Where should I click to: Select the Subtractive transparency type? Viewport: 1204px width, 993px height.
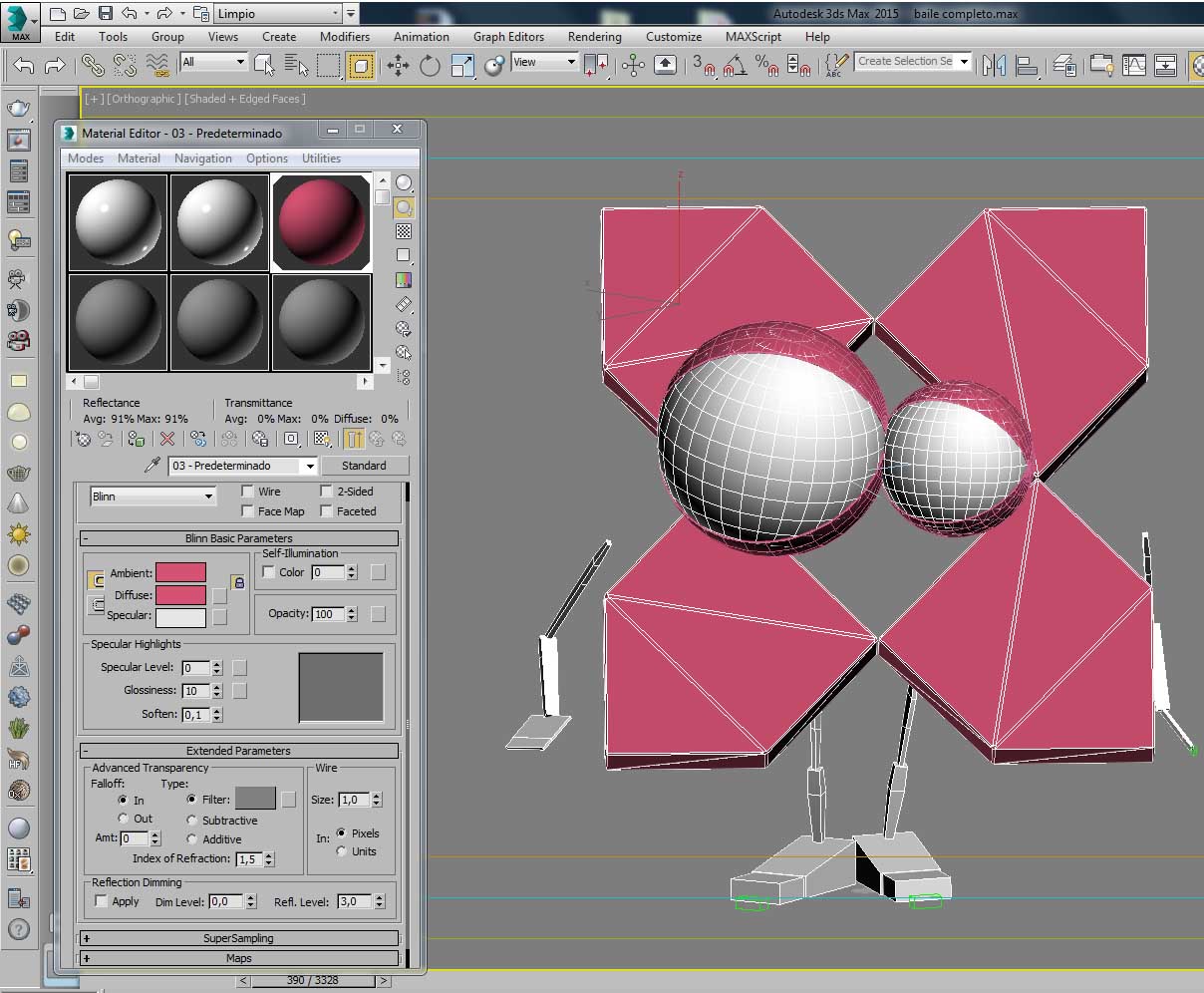click(x=191, y=821)
